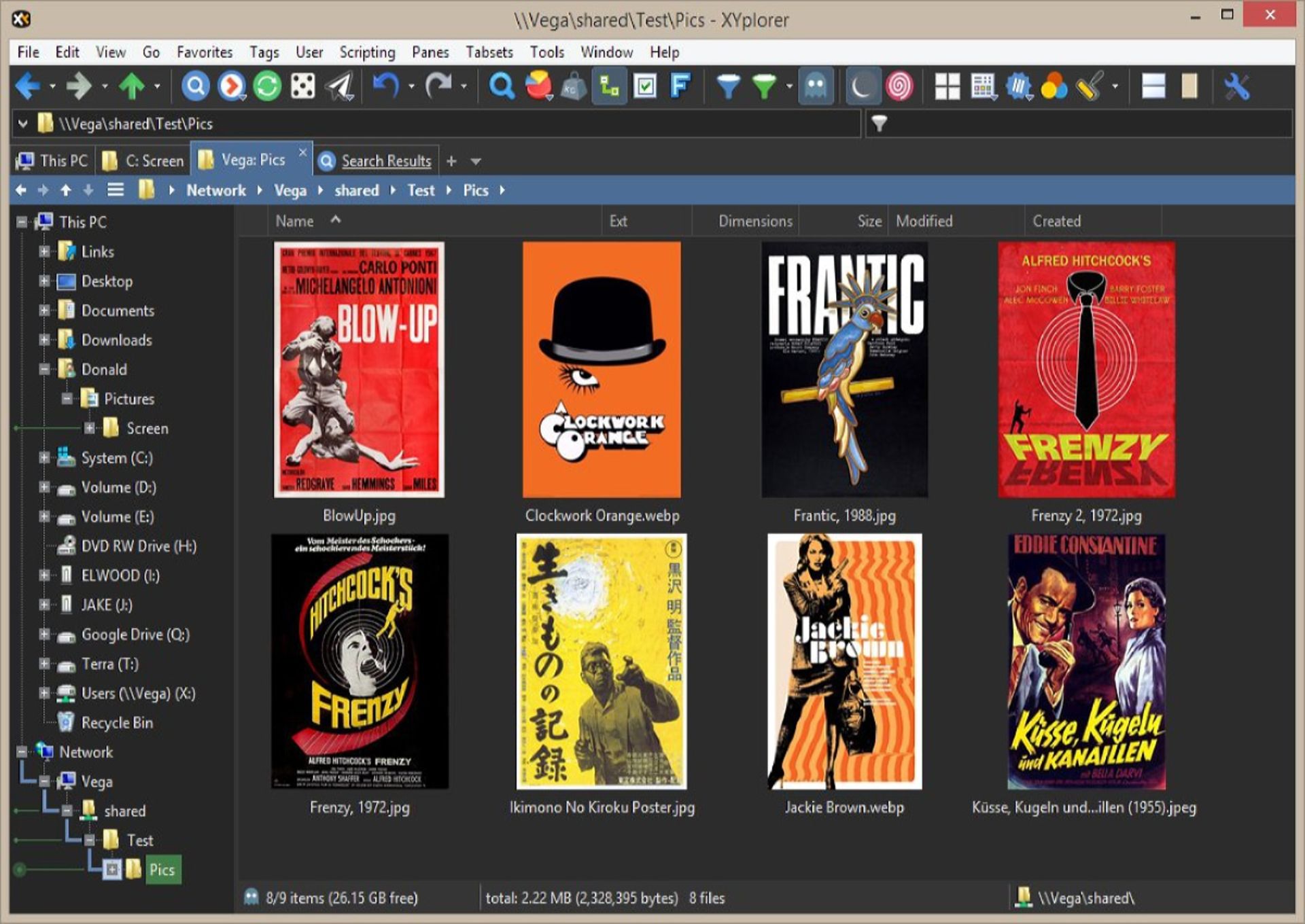Viewport: 1305px width, 924px height.
Task: Click the blue funnel filter icon
Action: click(728, 86)
